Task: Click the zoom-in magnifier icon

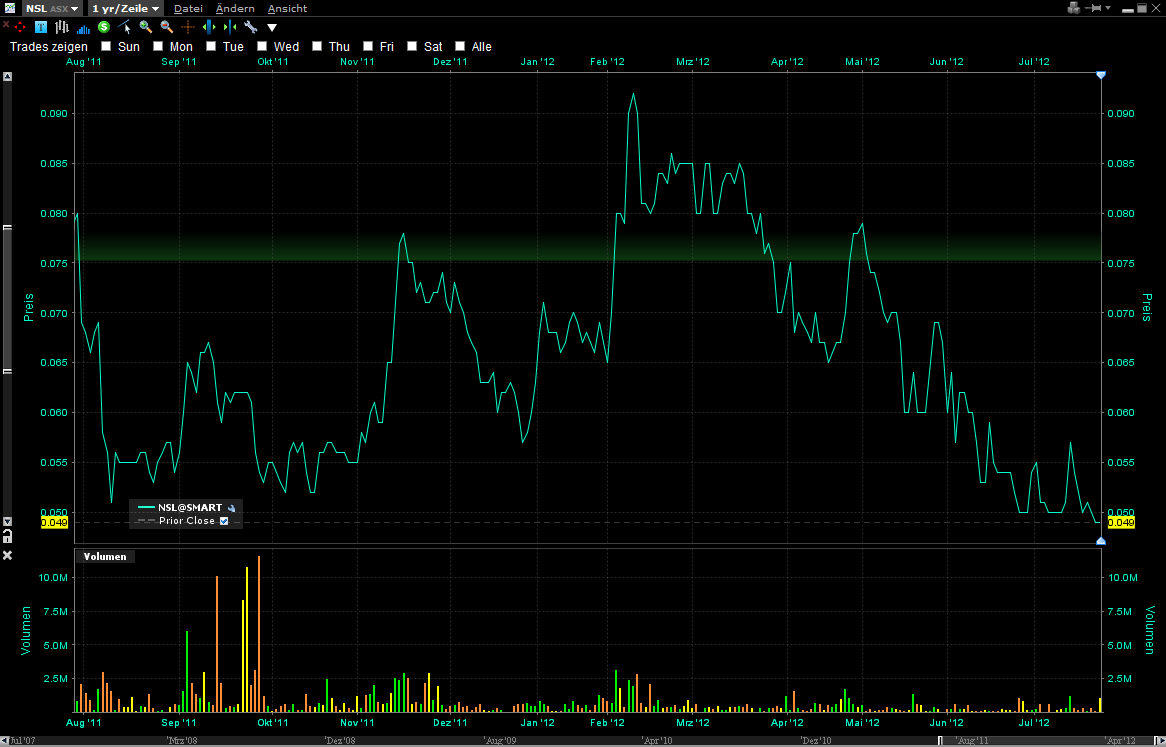Action: pos(146,27)
